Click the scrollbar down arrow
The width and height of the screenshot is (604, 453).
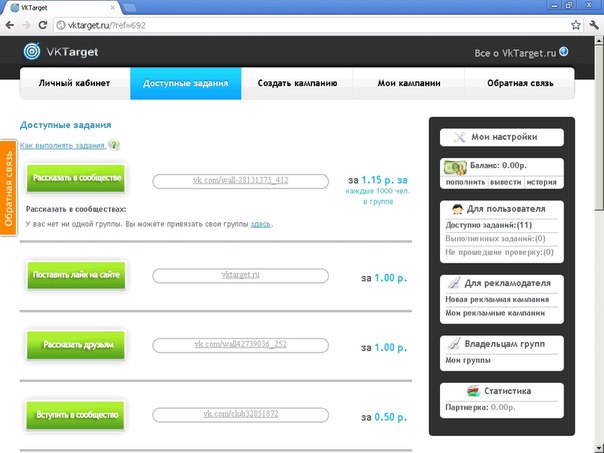(x=599, y=448)
